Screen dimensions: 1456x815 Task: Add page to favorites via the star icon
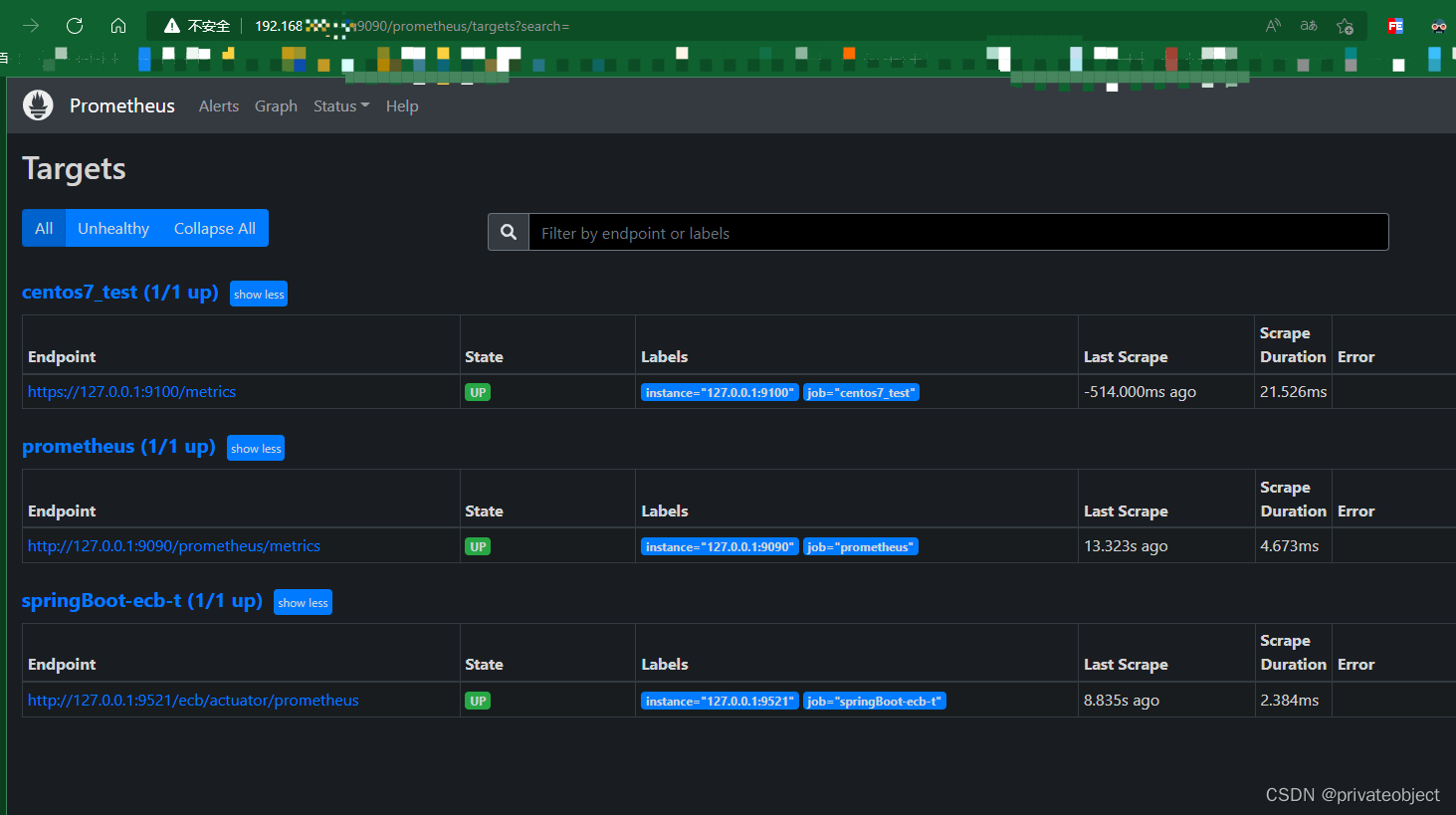pos(1345,26)
